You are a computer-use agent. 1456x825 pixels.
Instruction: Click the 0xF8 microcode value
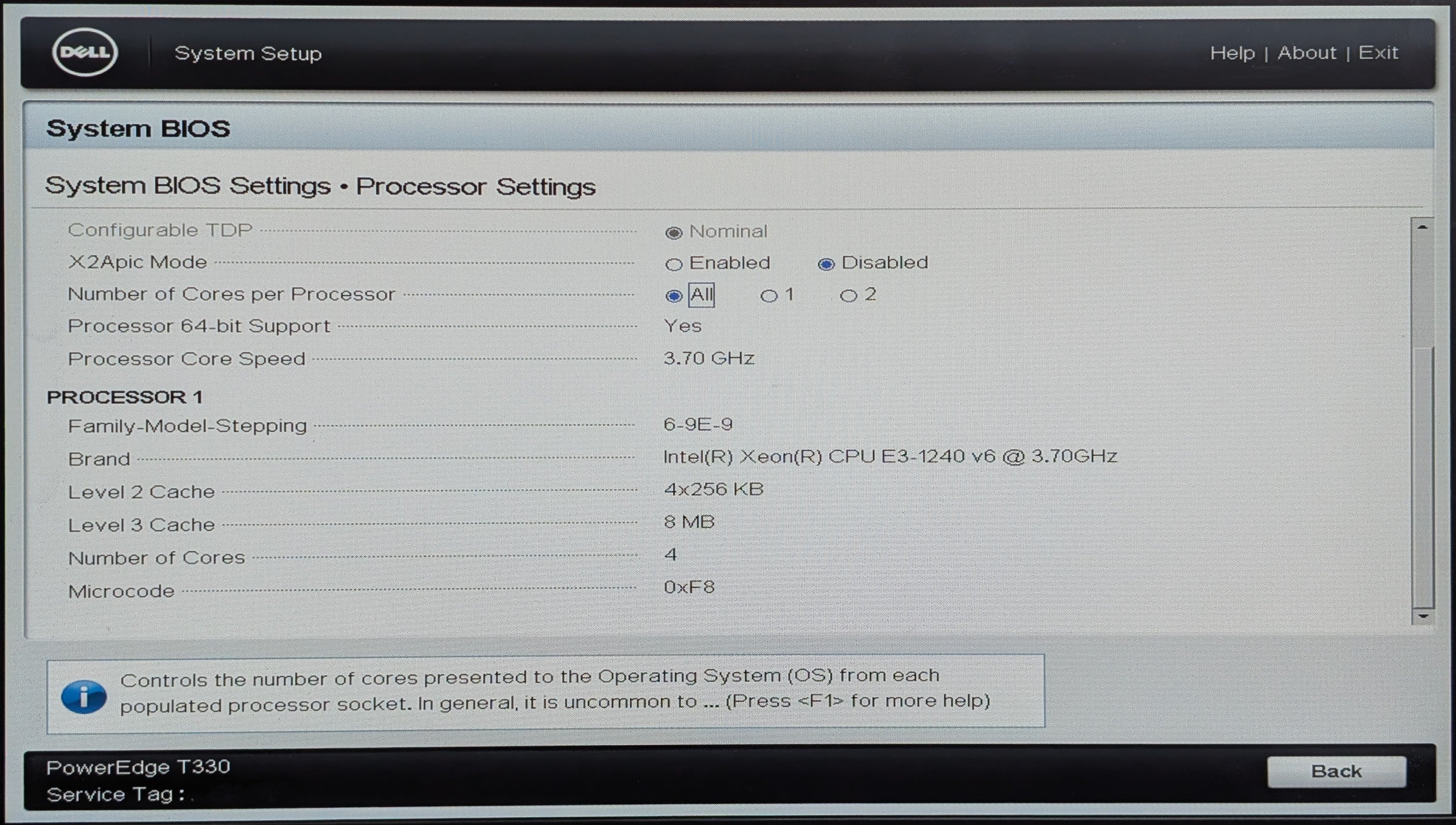click(689, 587)
